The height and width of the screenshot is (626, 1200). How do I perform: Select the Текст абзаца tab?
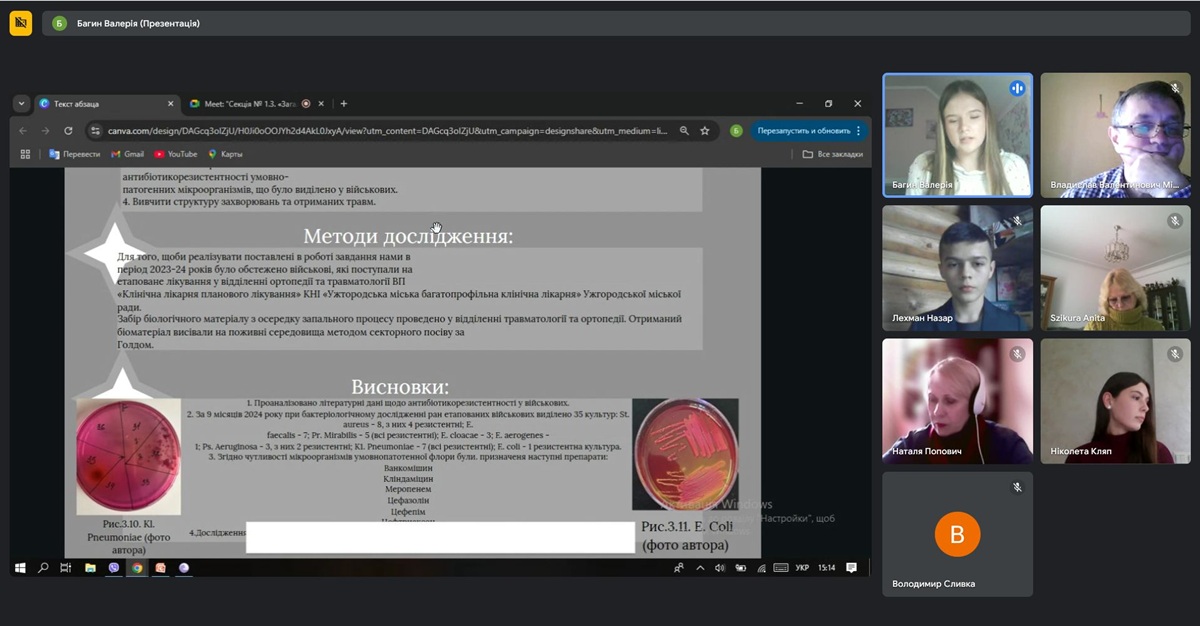click(100, 103)
